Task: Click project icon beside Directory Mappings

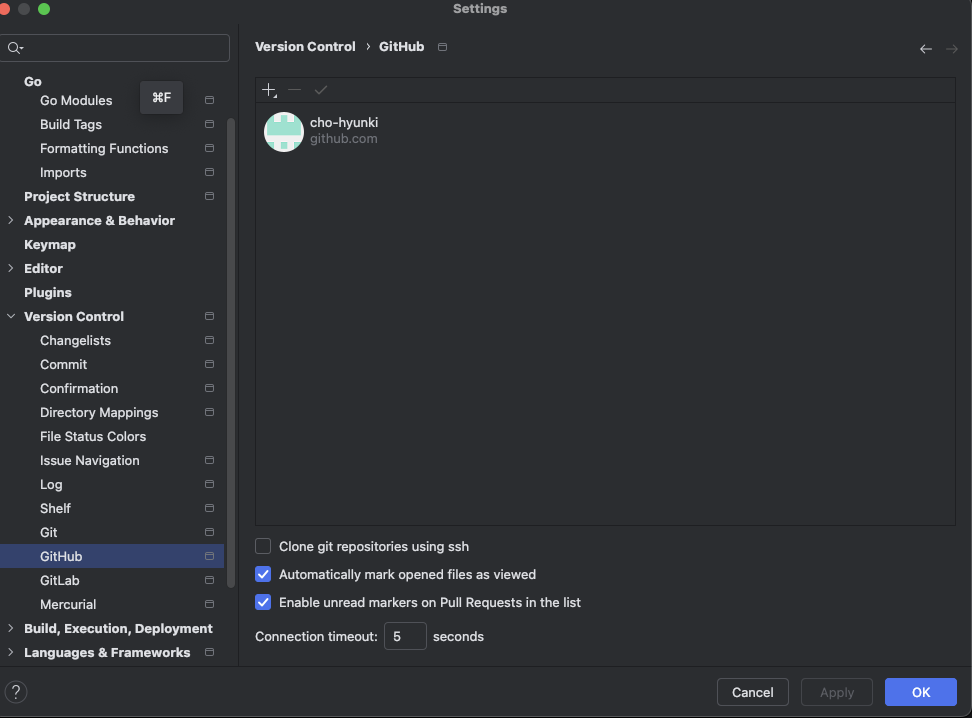Action: tap(210, 412)
